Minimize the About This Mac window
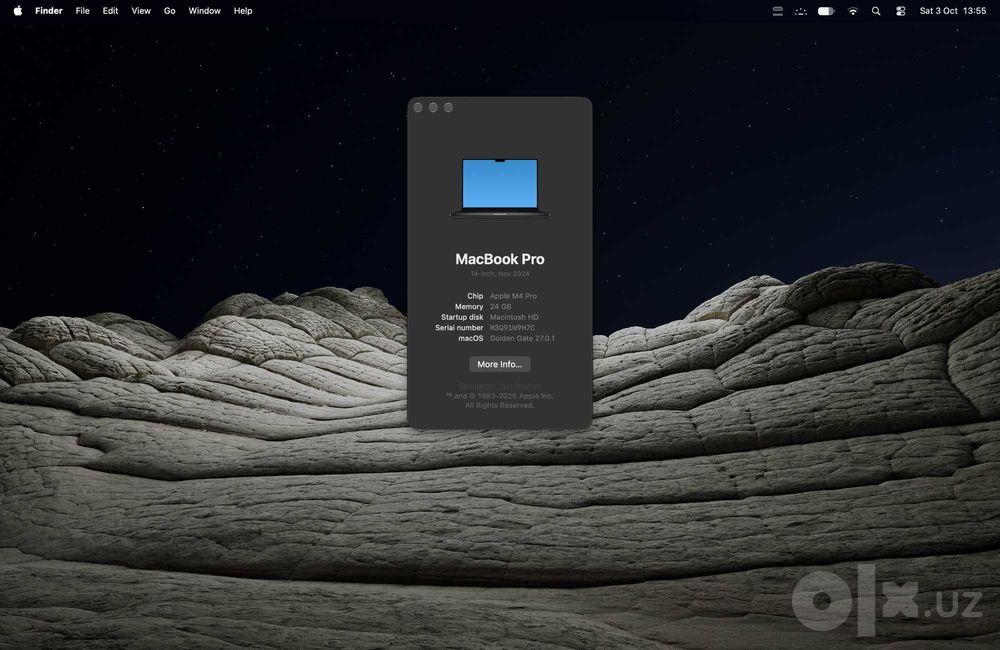This screenshot has height=650, width=1000. [433, 107]
